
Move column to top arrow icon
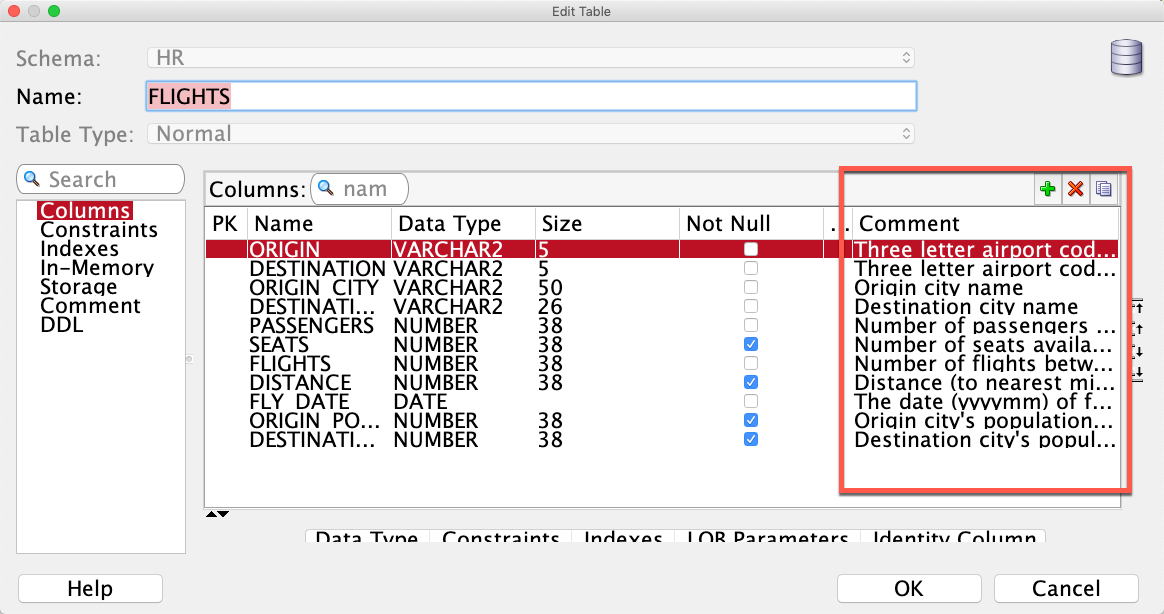1137,306
